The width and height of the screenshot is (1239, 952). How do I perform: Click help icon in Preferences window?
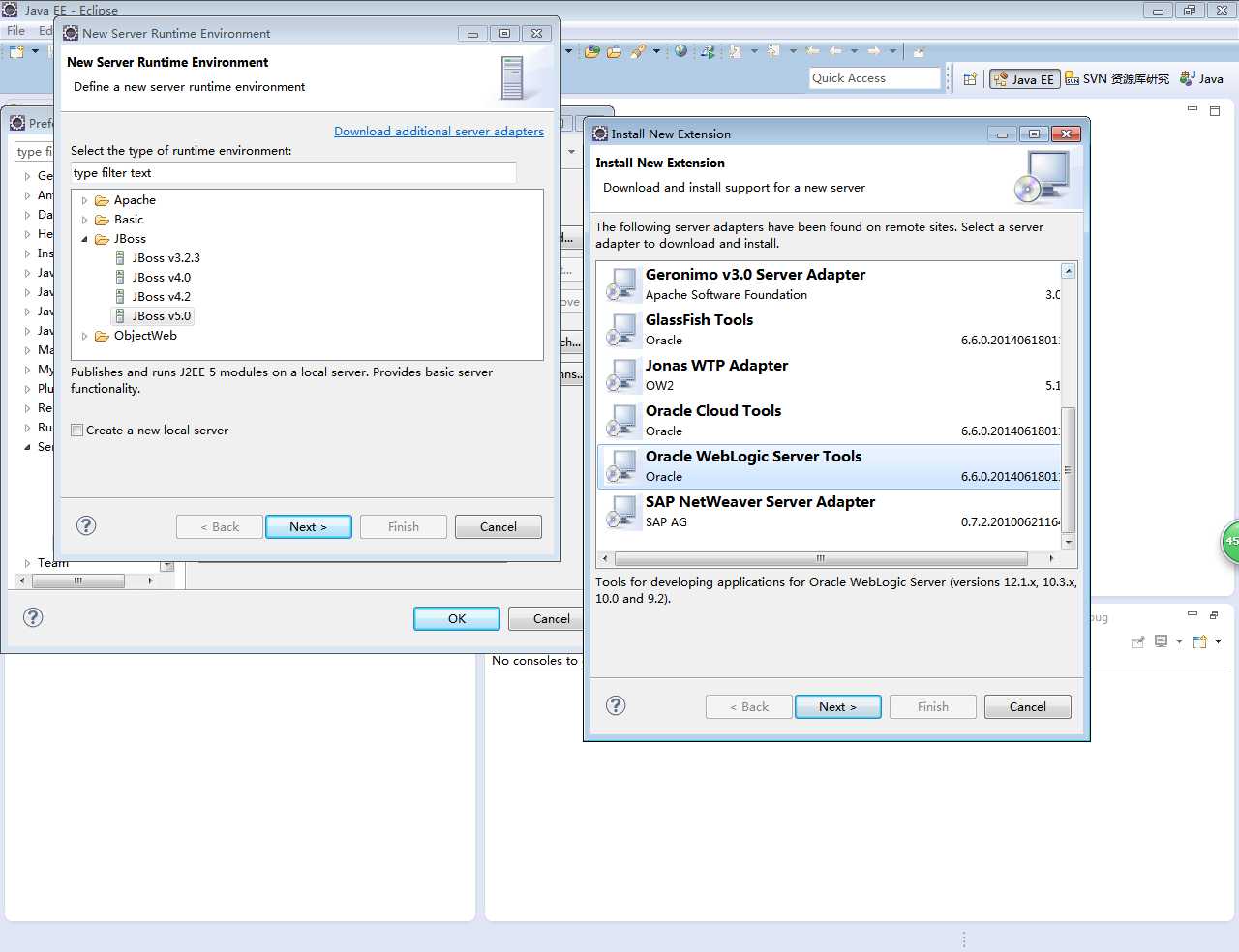(x=33, y=617)
